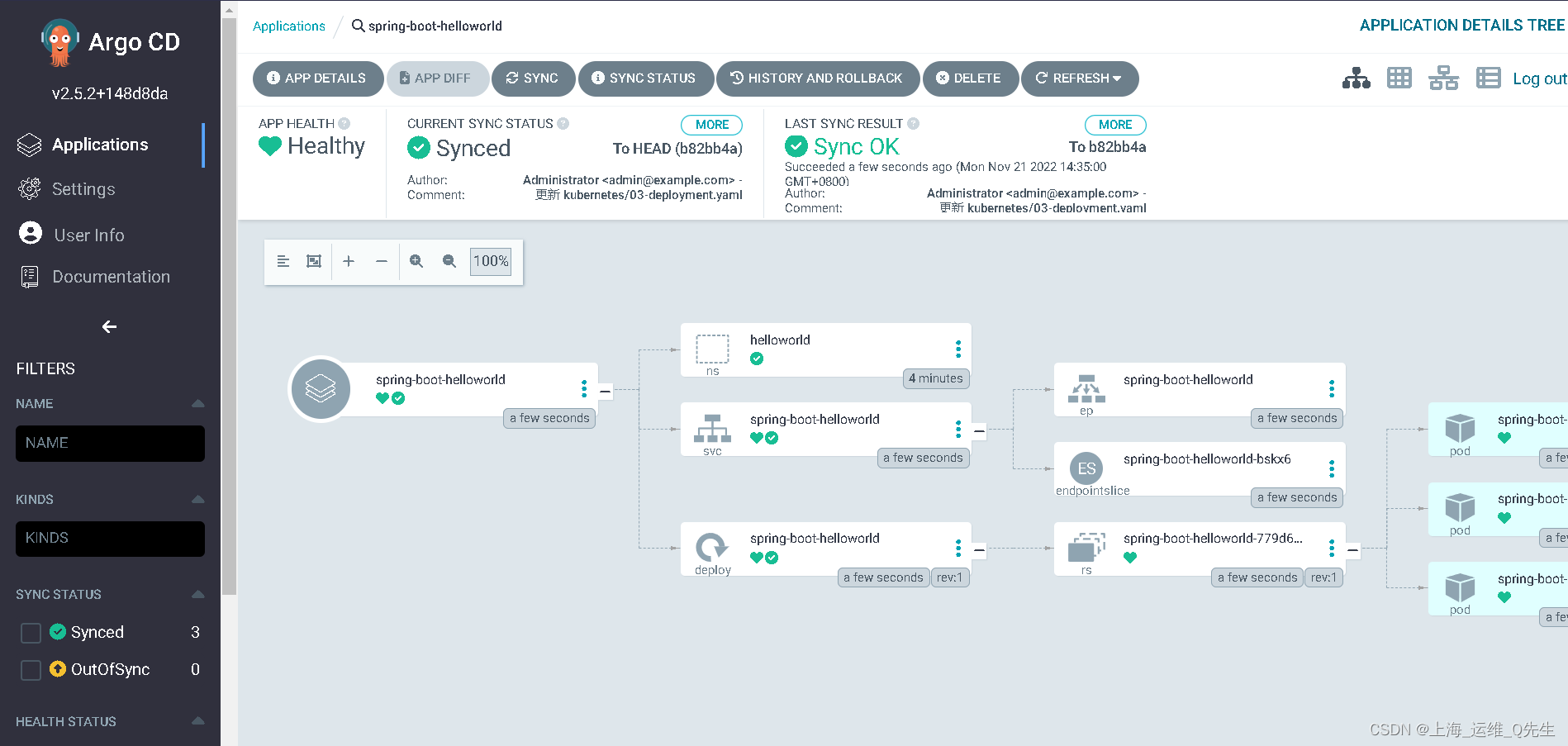Screen dimensions: 1568x746
Task: Open the REFRESH dropdown
Action: (1079, 78)
